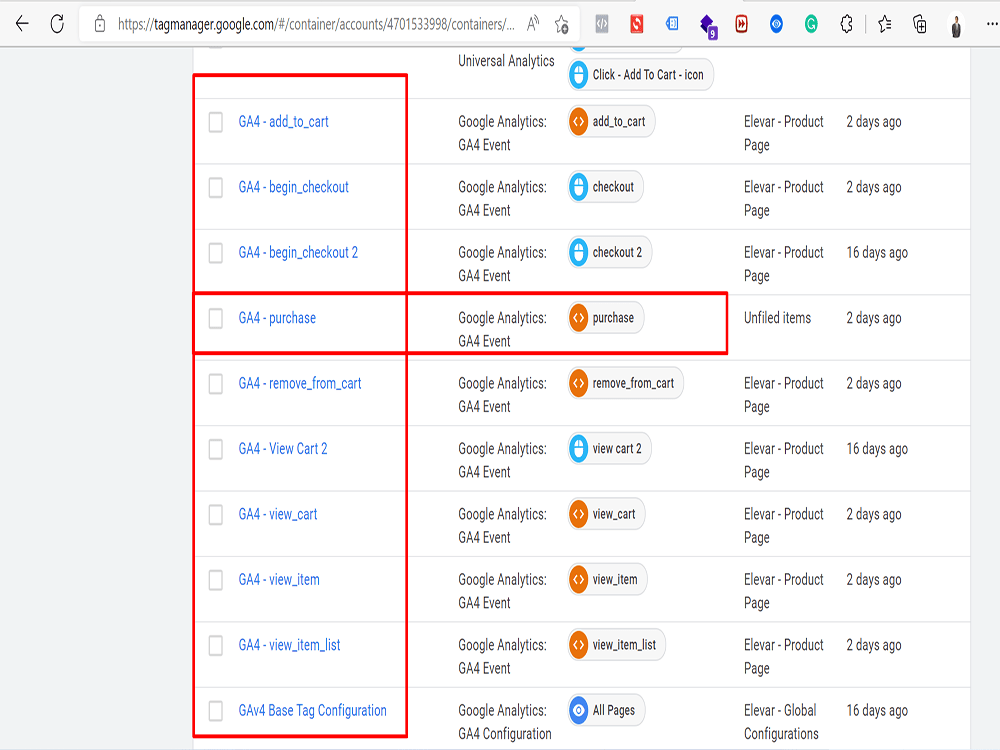Open the GA4 - add_to_cart tag
The image size is (1000, 750).
click(283, 122)
